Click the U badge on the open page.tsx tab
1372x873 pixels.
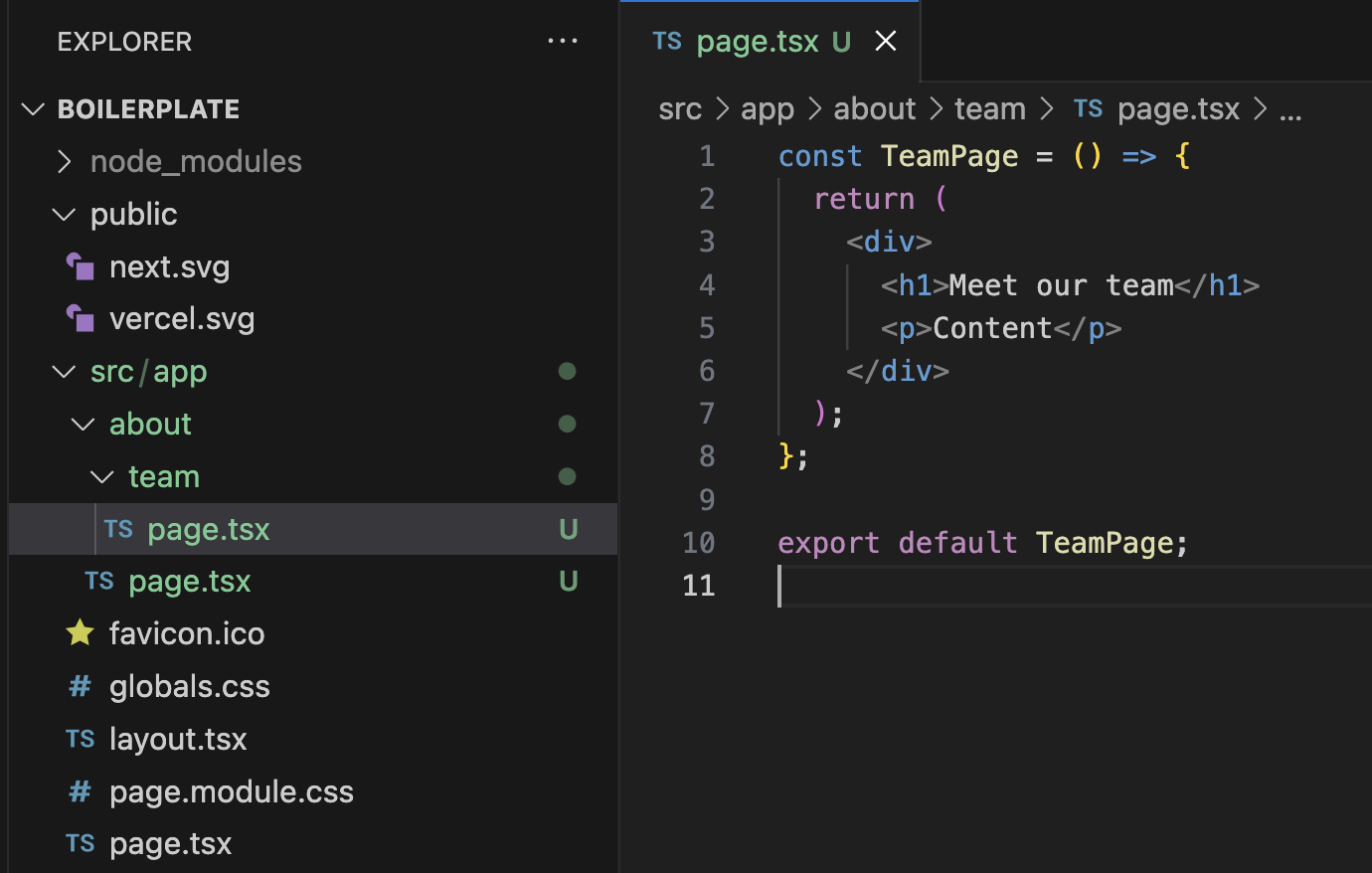(x=839, y=41)
